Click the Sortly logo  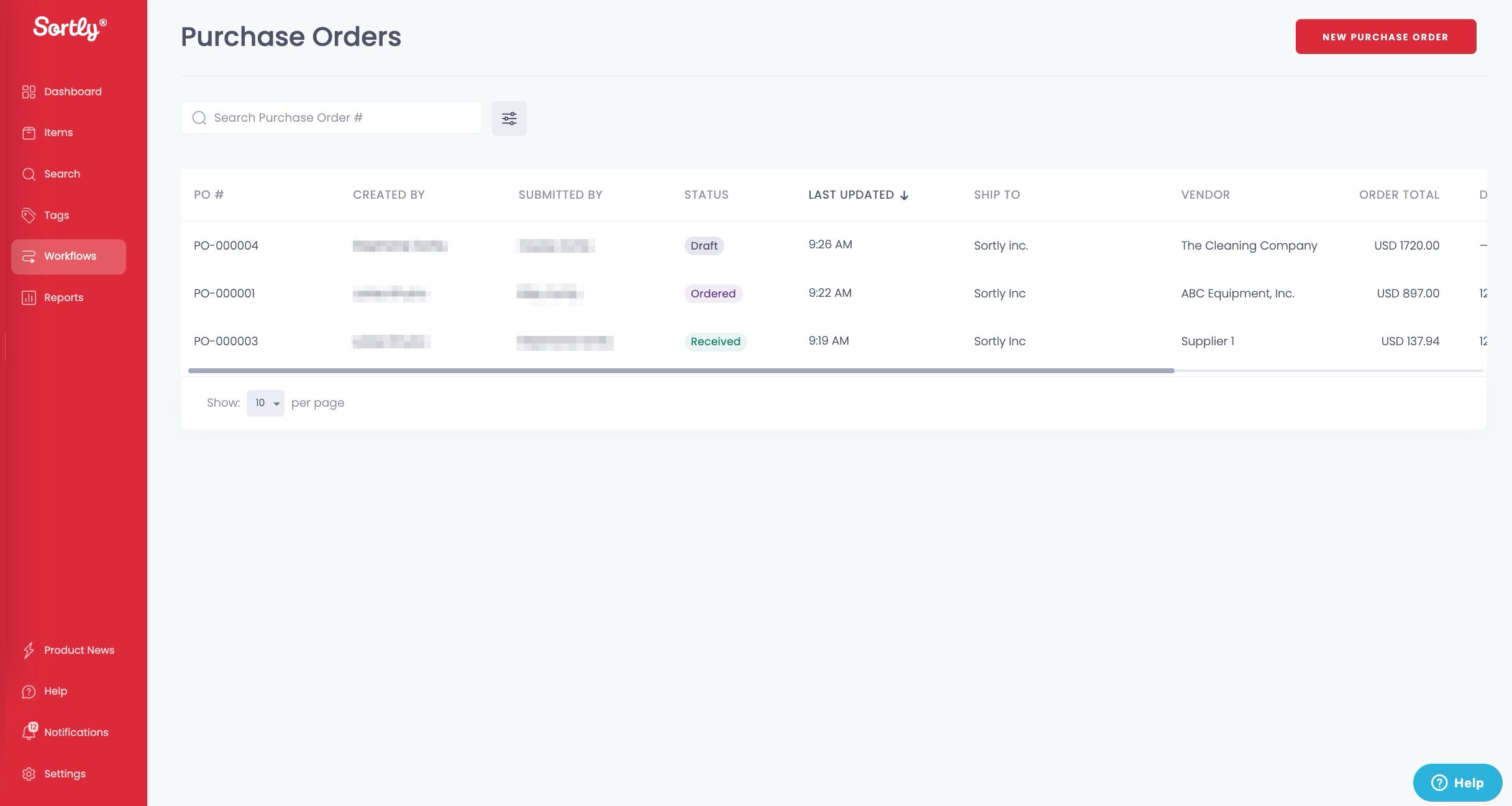click(70, 27)
